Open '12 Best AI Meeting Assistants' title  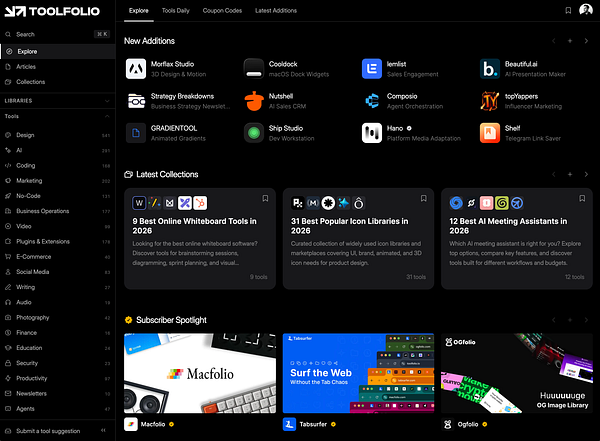coord(508,226)
